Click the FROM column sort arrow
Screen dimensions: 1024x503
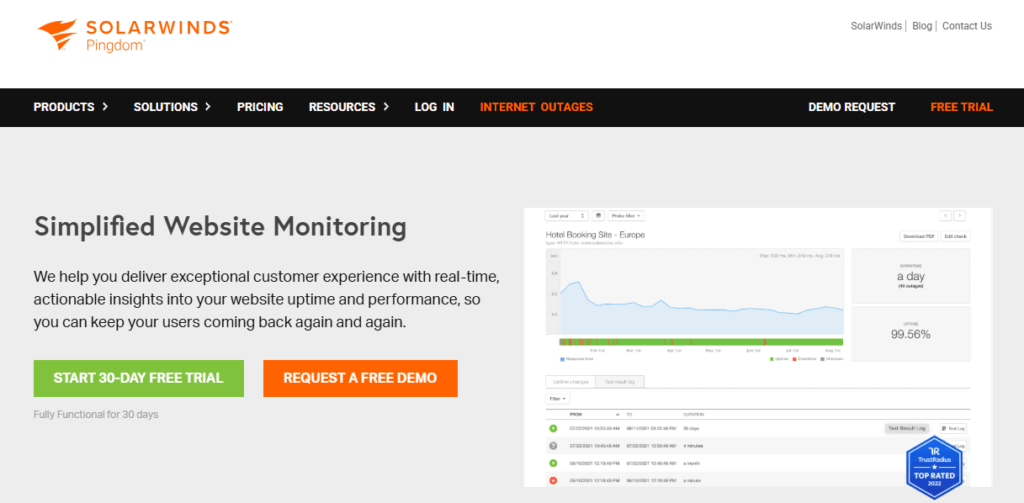pyautogui.click(x=617, y=415)
